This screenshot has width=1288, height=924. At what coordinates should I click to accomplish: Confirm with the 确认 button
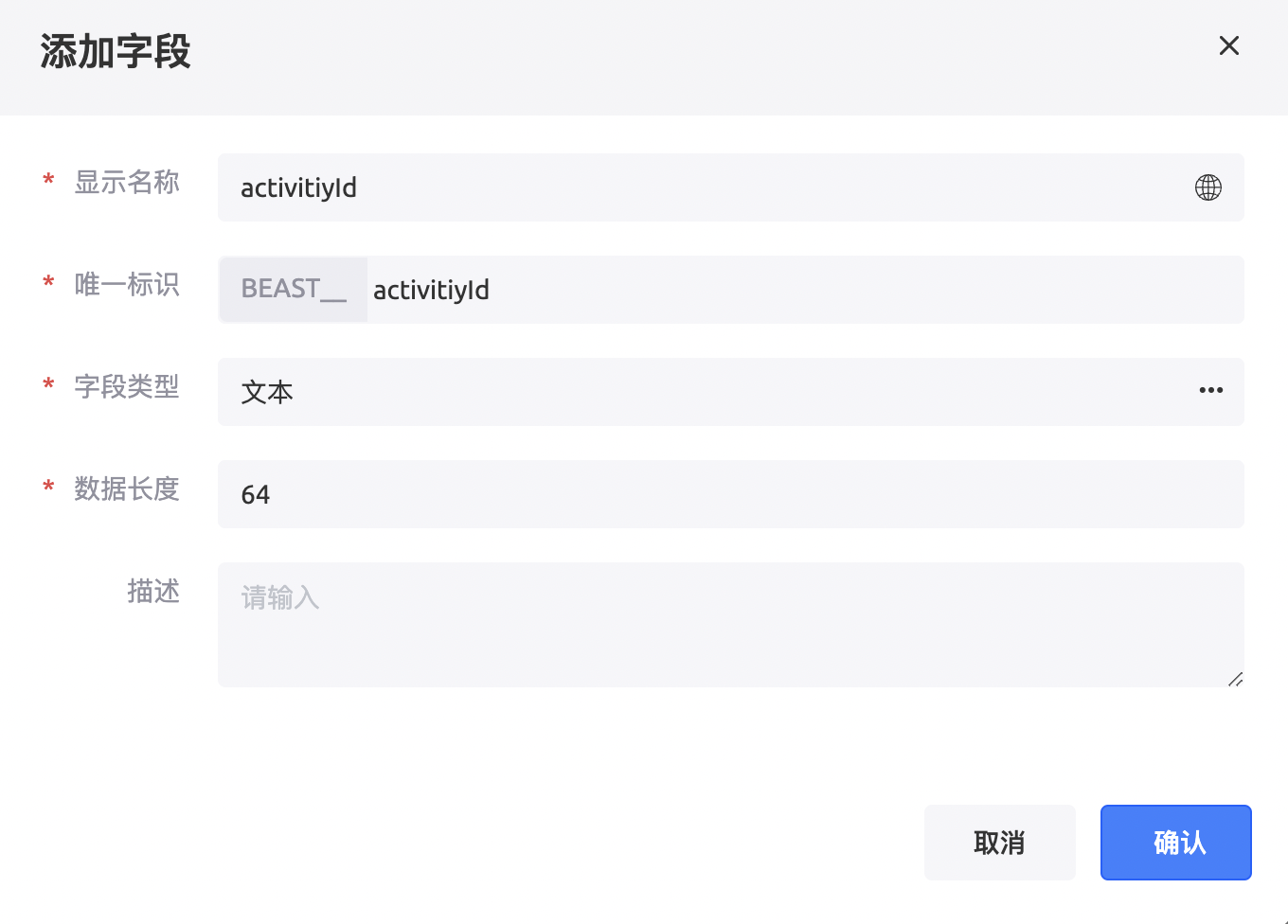[x=1175, y=843]
